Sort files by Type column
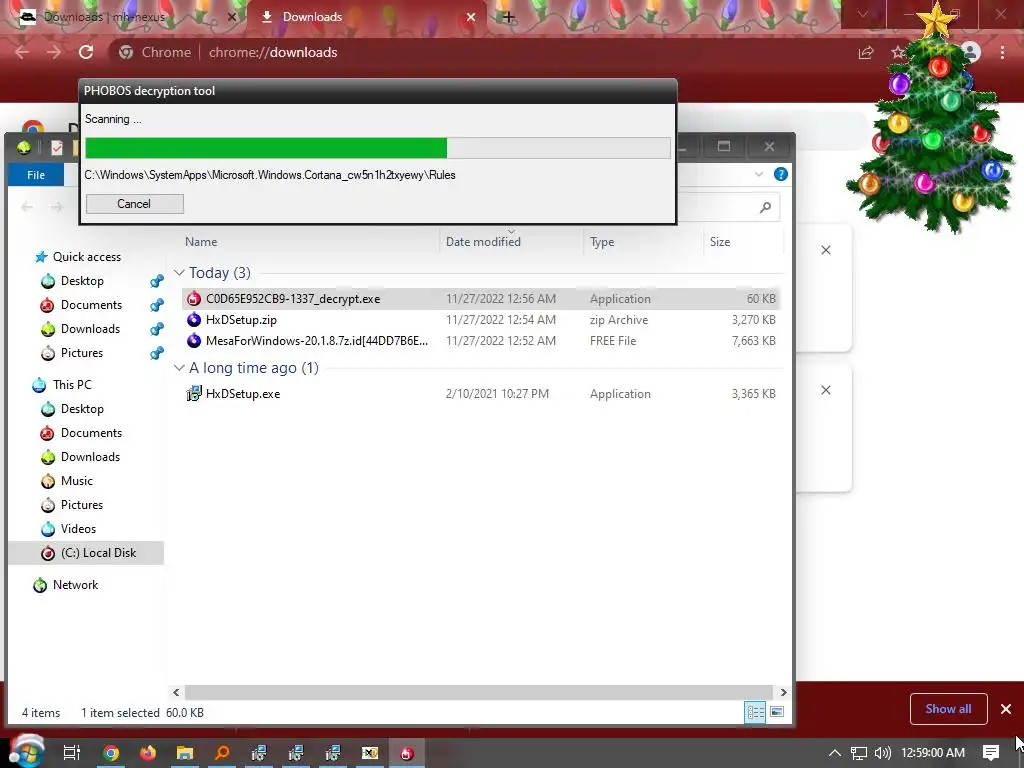Screen dimensions: 1024x768 (602, 242)
